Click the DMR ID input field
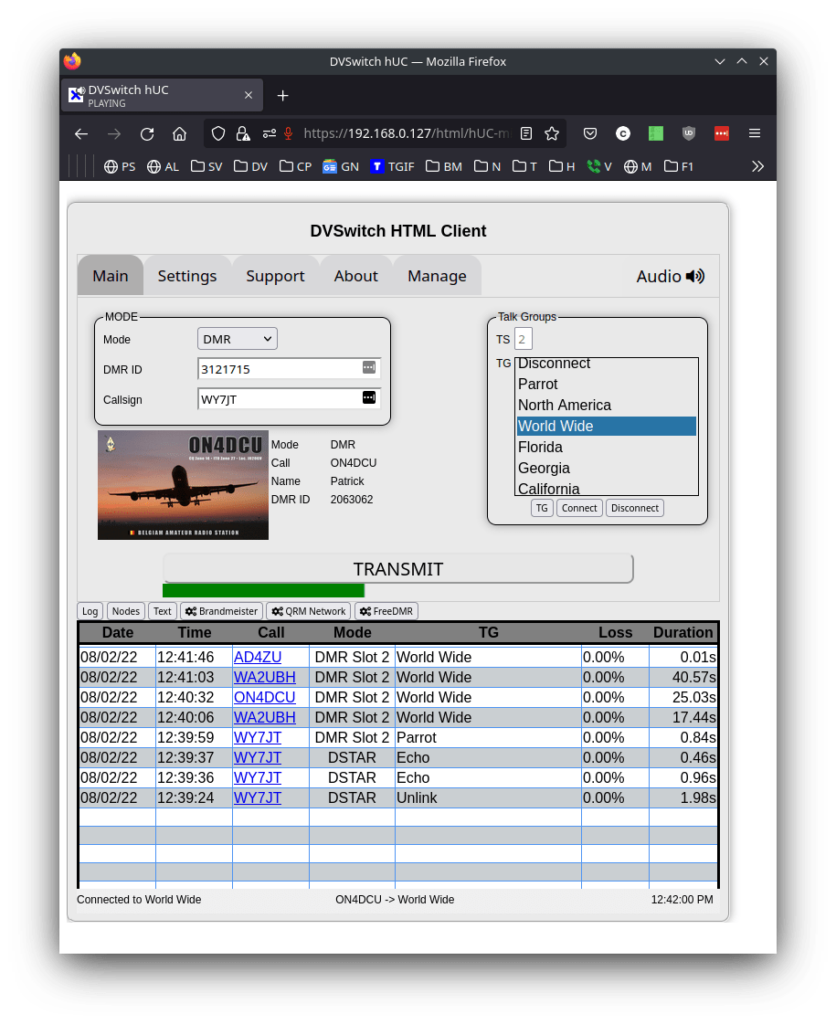836x1024 pixels. (x=289, y=369)
